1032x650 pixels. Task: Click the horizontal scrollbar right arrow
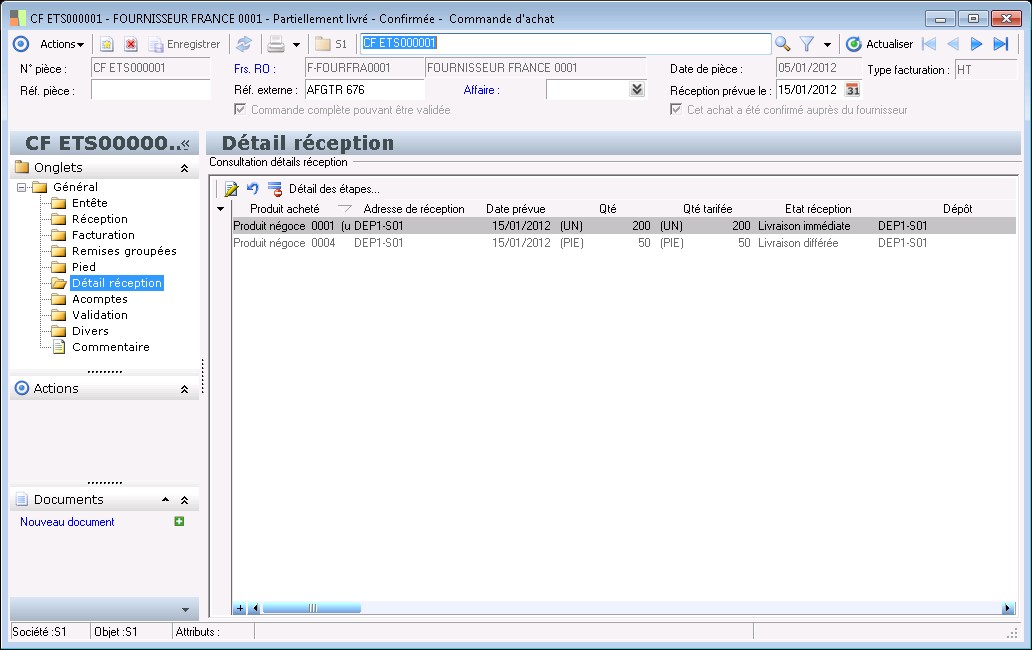point(1008,609)
